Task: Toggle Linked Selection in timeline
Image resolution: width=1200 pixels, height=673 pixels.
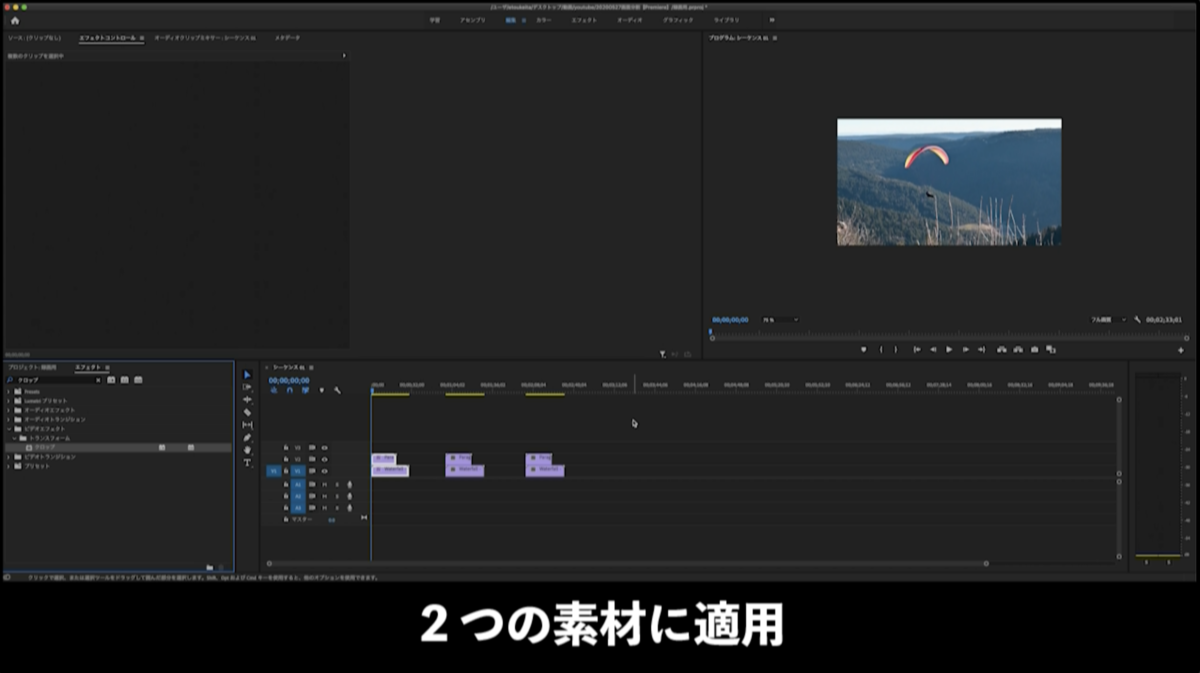Action: pos(305,390)
